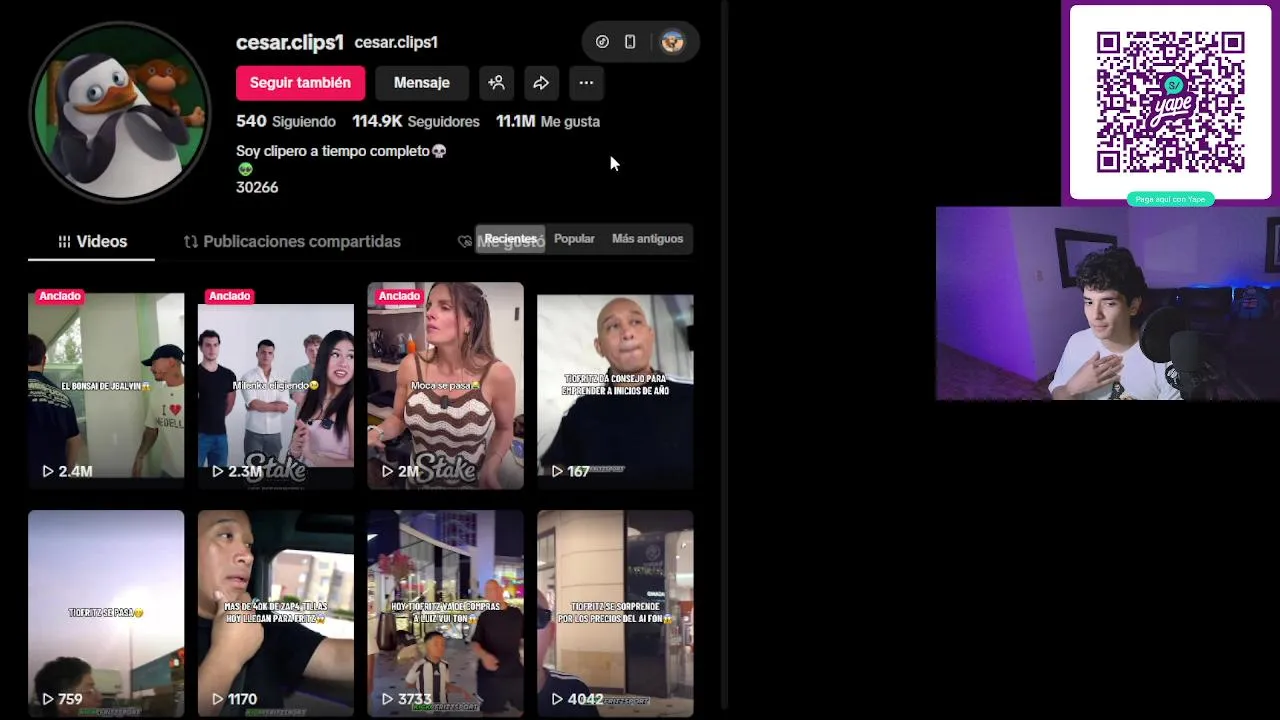The height and width of the screenshot is (720, 1280).
Task: Open pinned video El bonsai de JBalvin
Action: coord(106,387)
